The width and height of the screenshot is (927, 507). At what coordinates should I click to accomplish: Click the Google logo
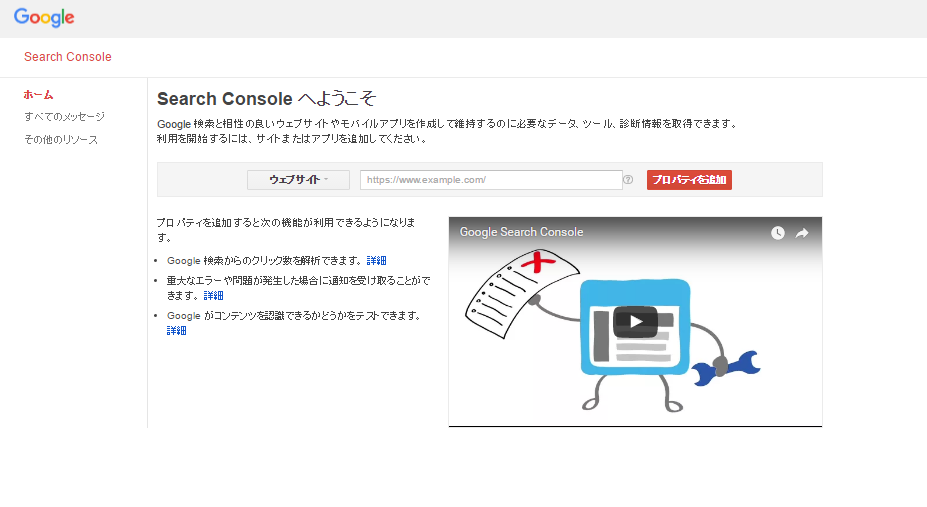point(44,17)
